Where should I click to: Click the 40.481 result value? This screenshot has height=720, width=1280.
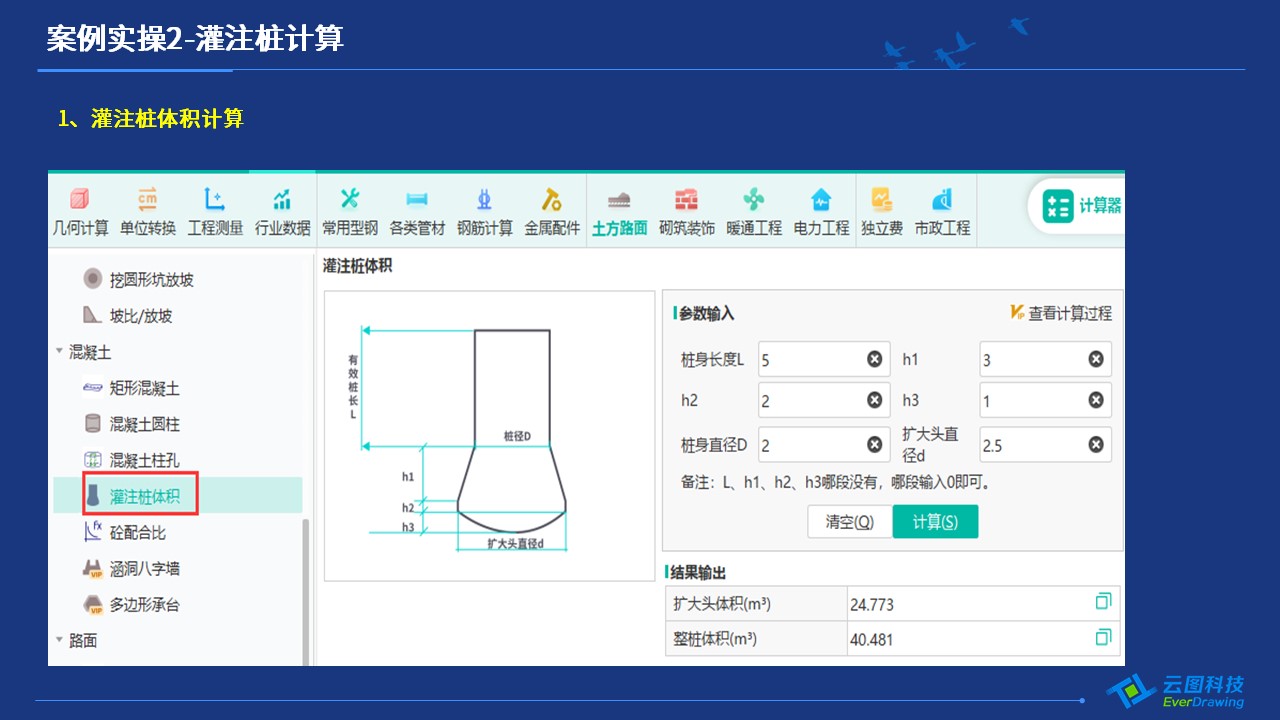click(x=872, y=640)
